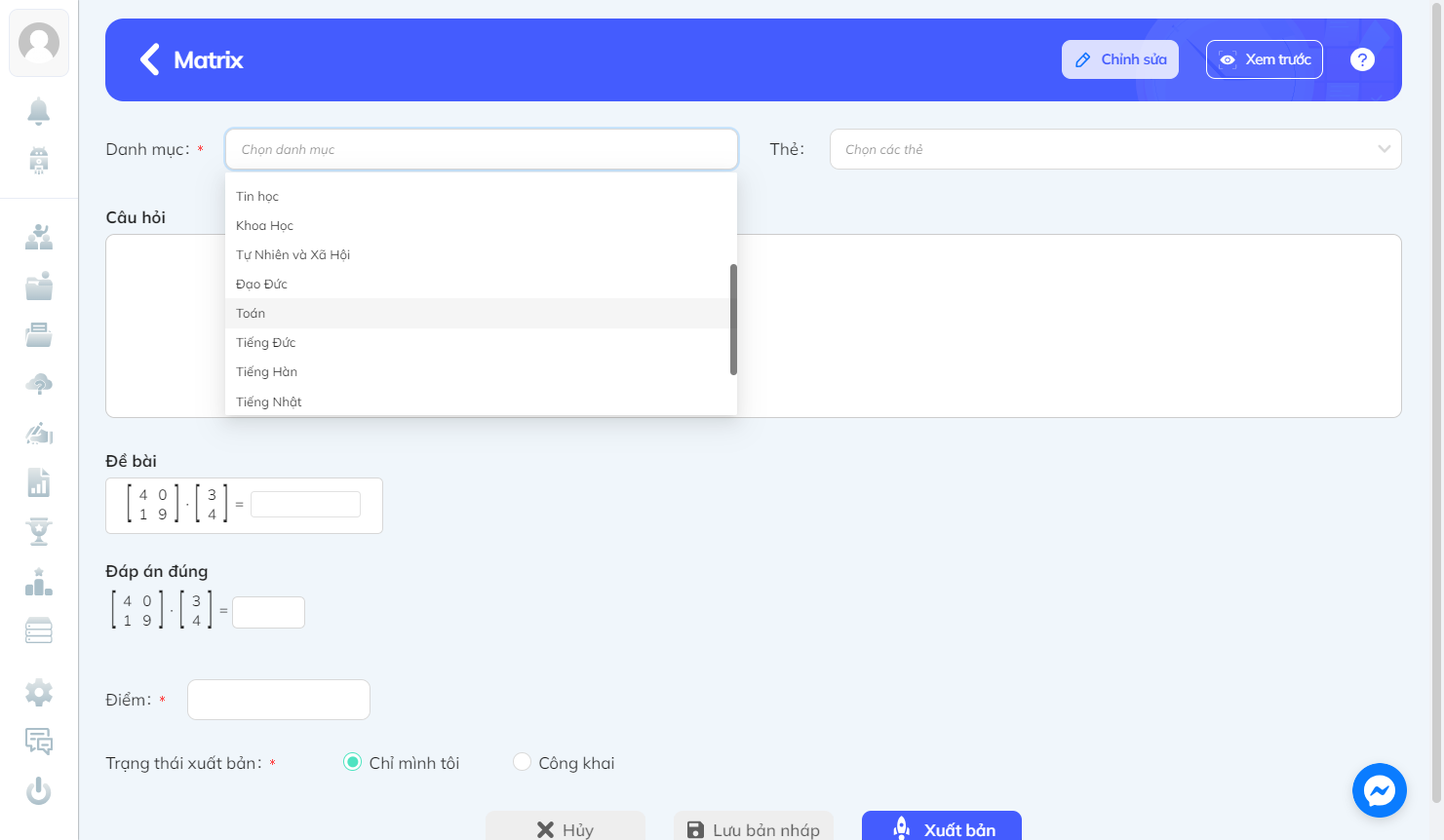Open the folder sidebar icon

point(39,286)
